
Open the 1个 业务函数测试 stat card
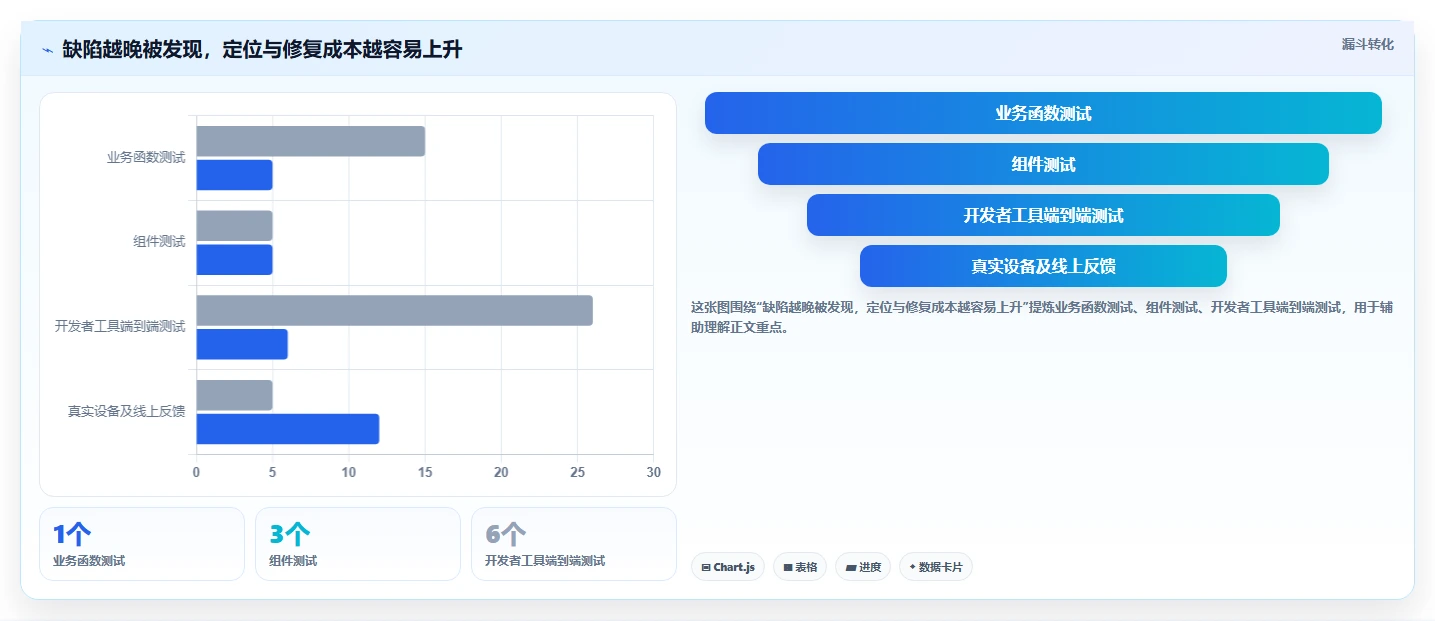[x=142, y=544]
